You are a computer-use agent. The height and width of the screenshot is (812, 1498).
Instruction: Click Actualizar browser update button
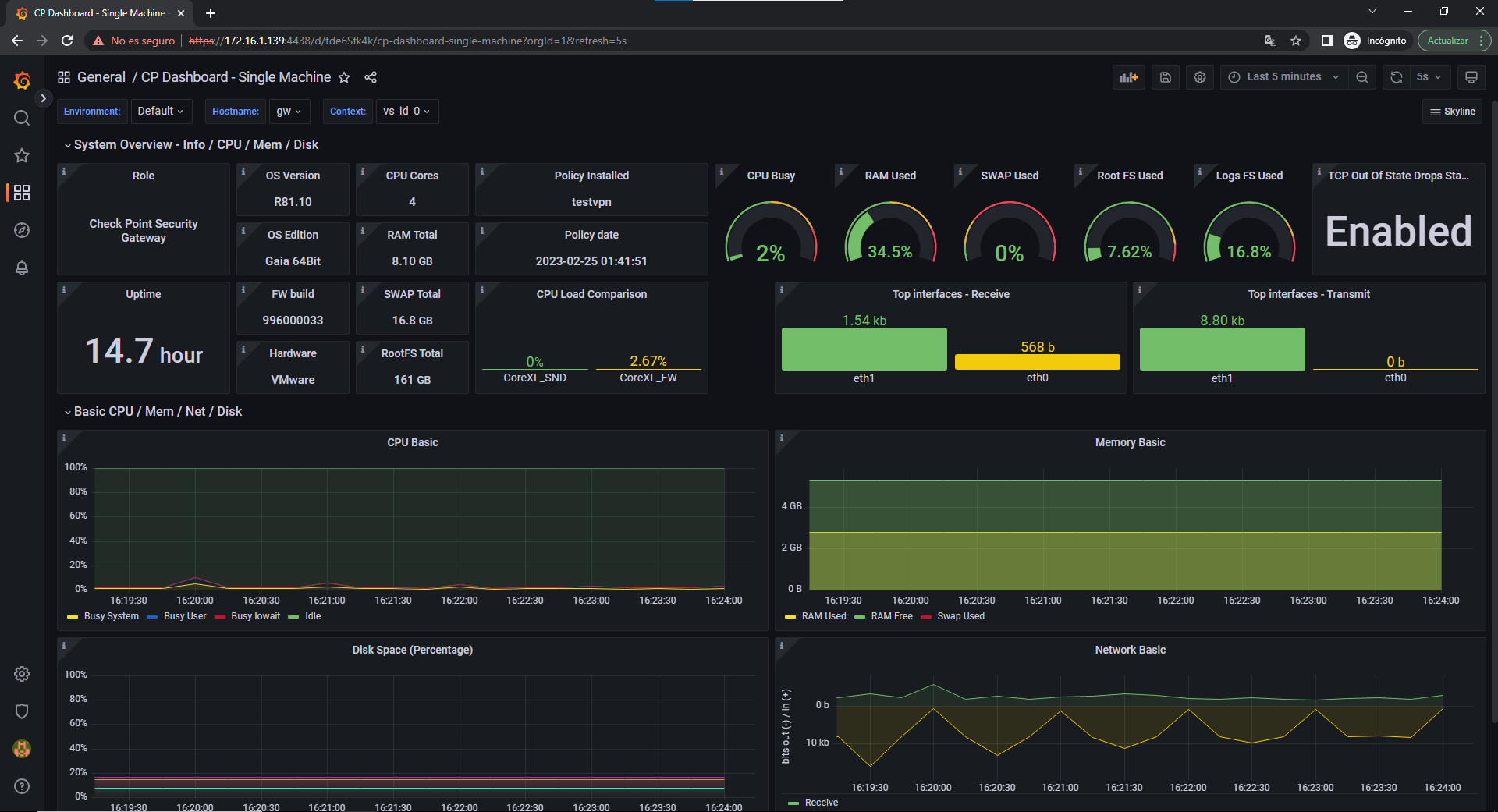[x=1454, y=41]
